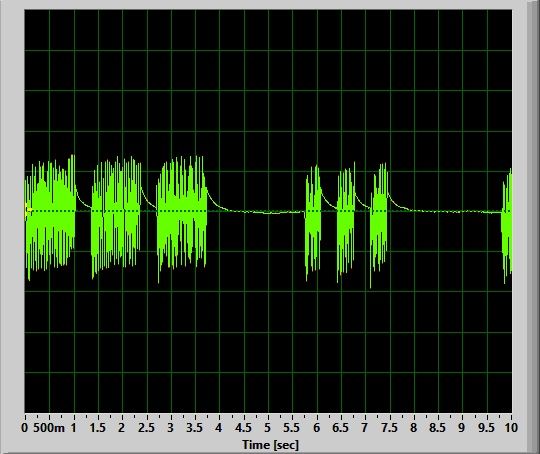
Task: Select the 9.5 time axis label
Action: [486, 428]
